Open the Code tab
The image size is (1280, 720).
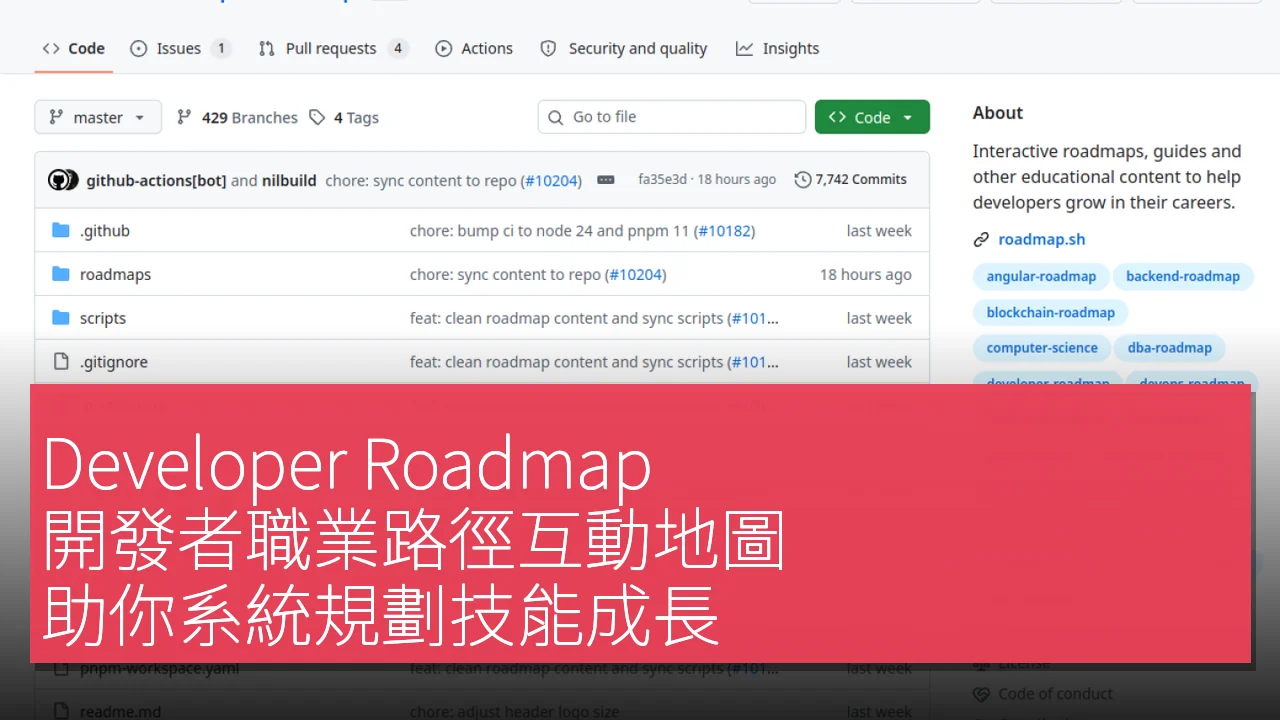tap(74, 48)
